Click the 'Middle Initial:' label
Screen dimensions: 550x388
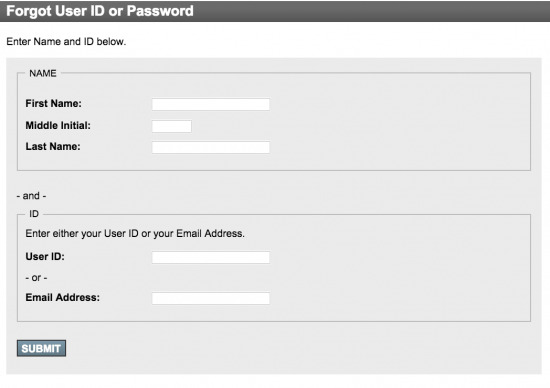click(x=58, y=125)
